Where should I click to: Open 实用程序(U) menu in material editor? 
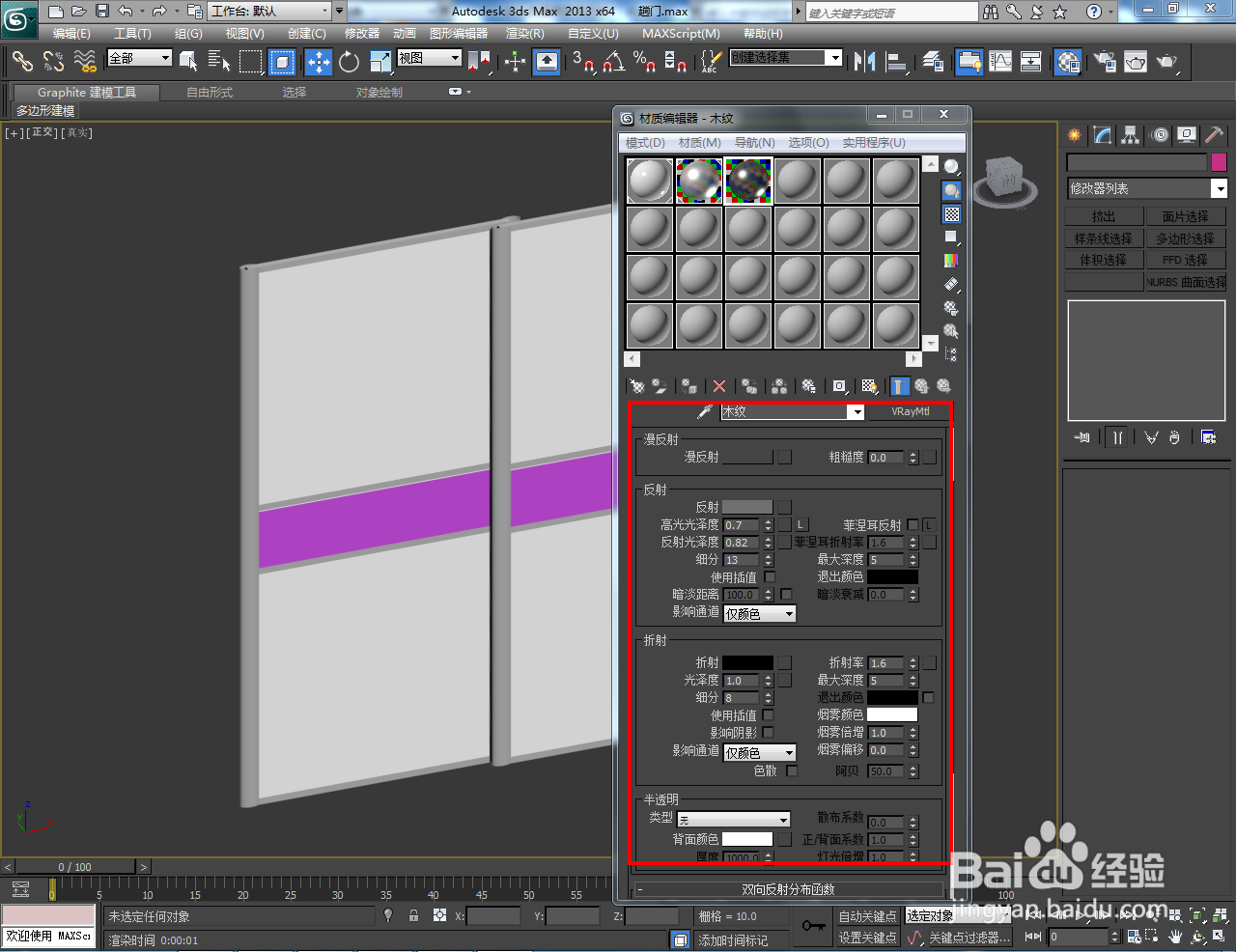click(x=873, y=143)
